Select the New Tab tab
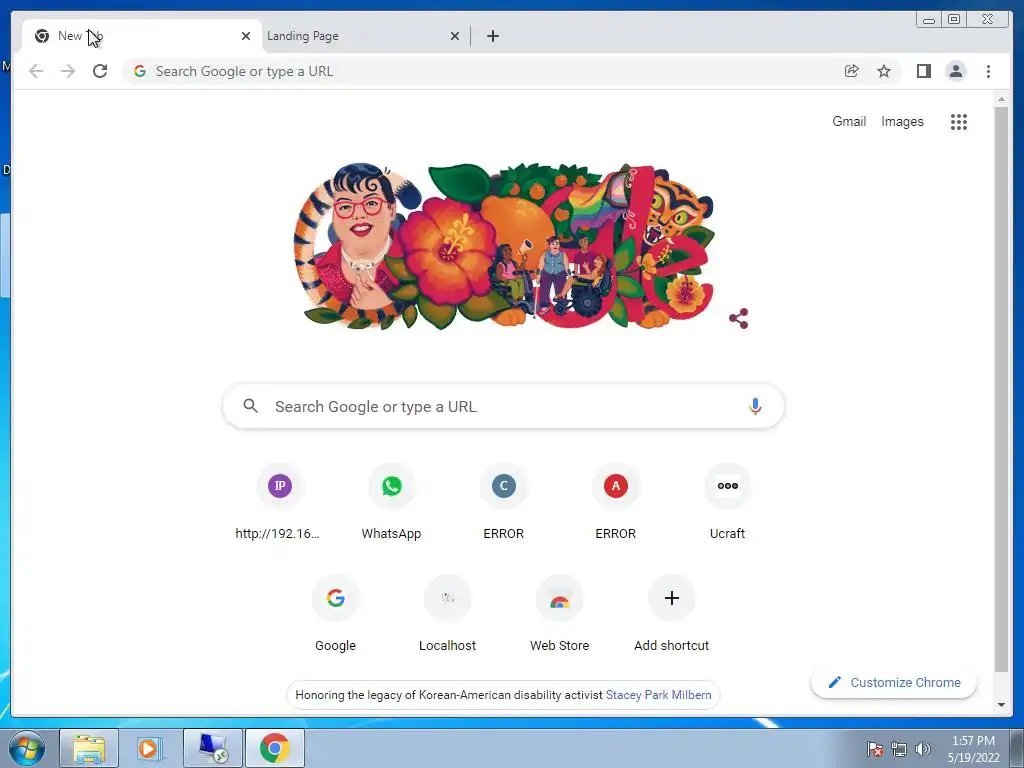This screenshot has height=768, width=1024. (x=141, y=36)
